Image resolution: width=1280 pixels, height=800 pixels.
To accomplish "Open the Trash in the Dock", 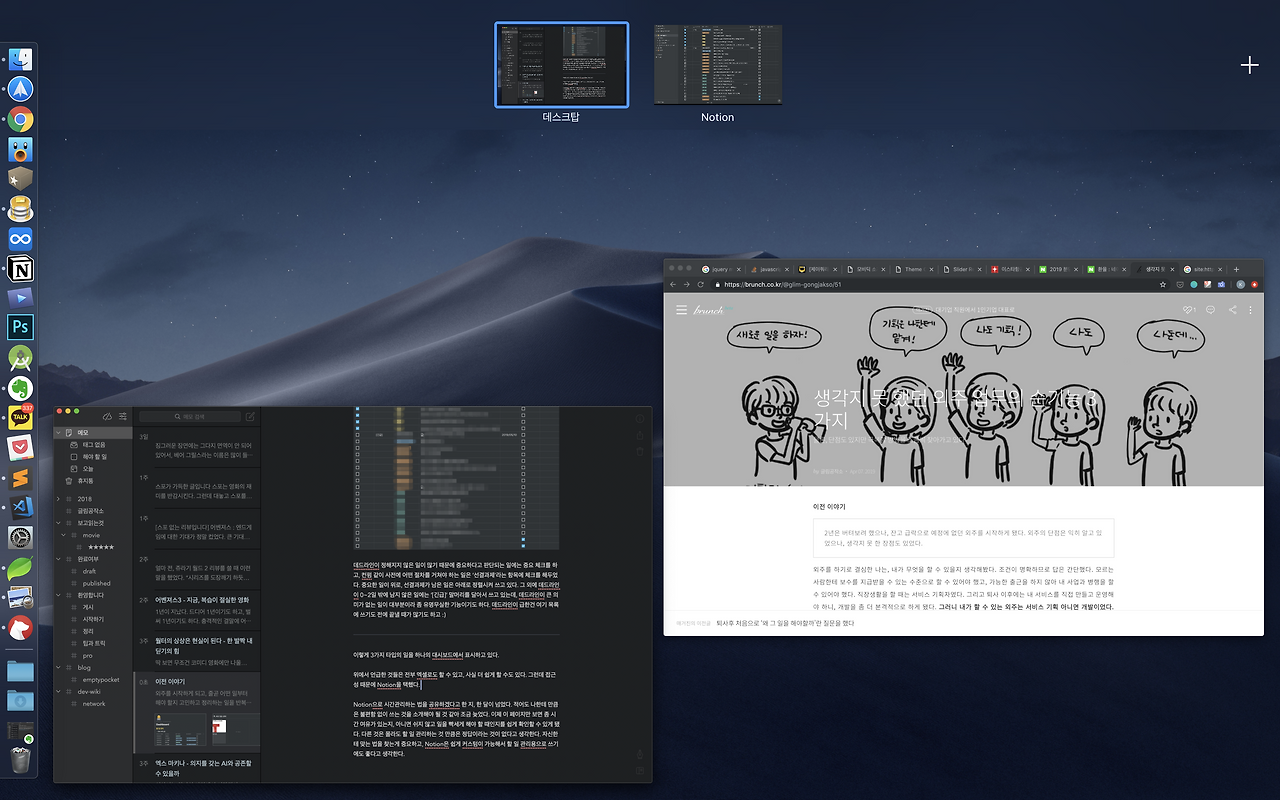I will coord(20,760).
